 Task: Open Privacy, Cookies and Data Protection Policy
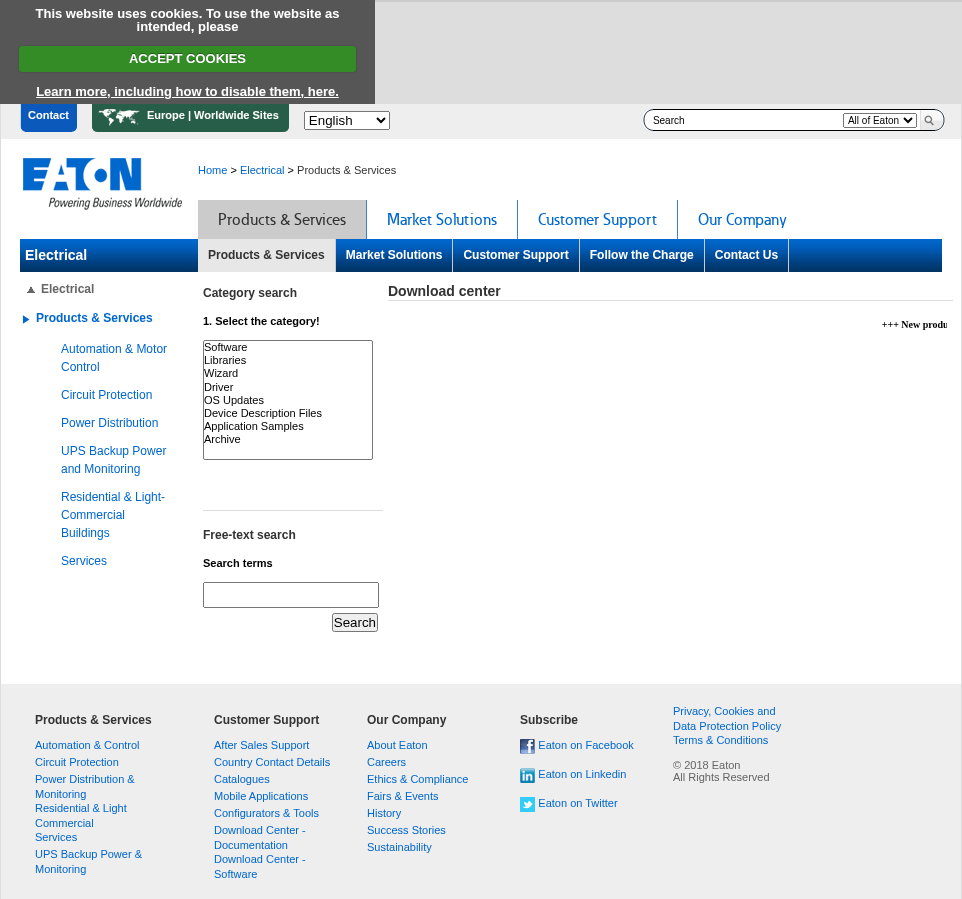pos(726,719)
